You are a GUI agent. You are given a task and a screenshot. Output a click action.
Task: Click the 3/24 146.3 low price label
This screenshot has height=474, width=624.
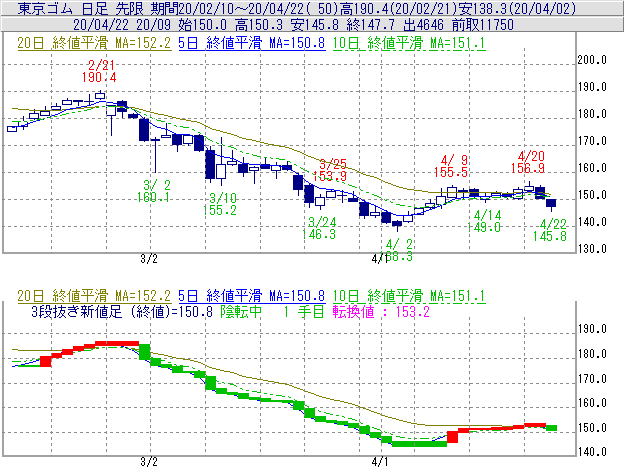coord(319,228)
